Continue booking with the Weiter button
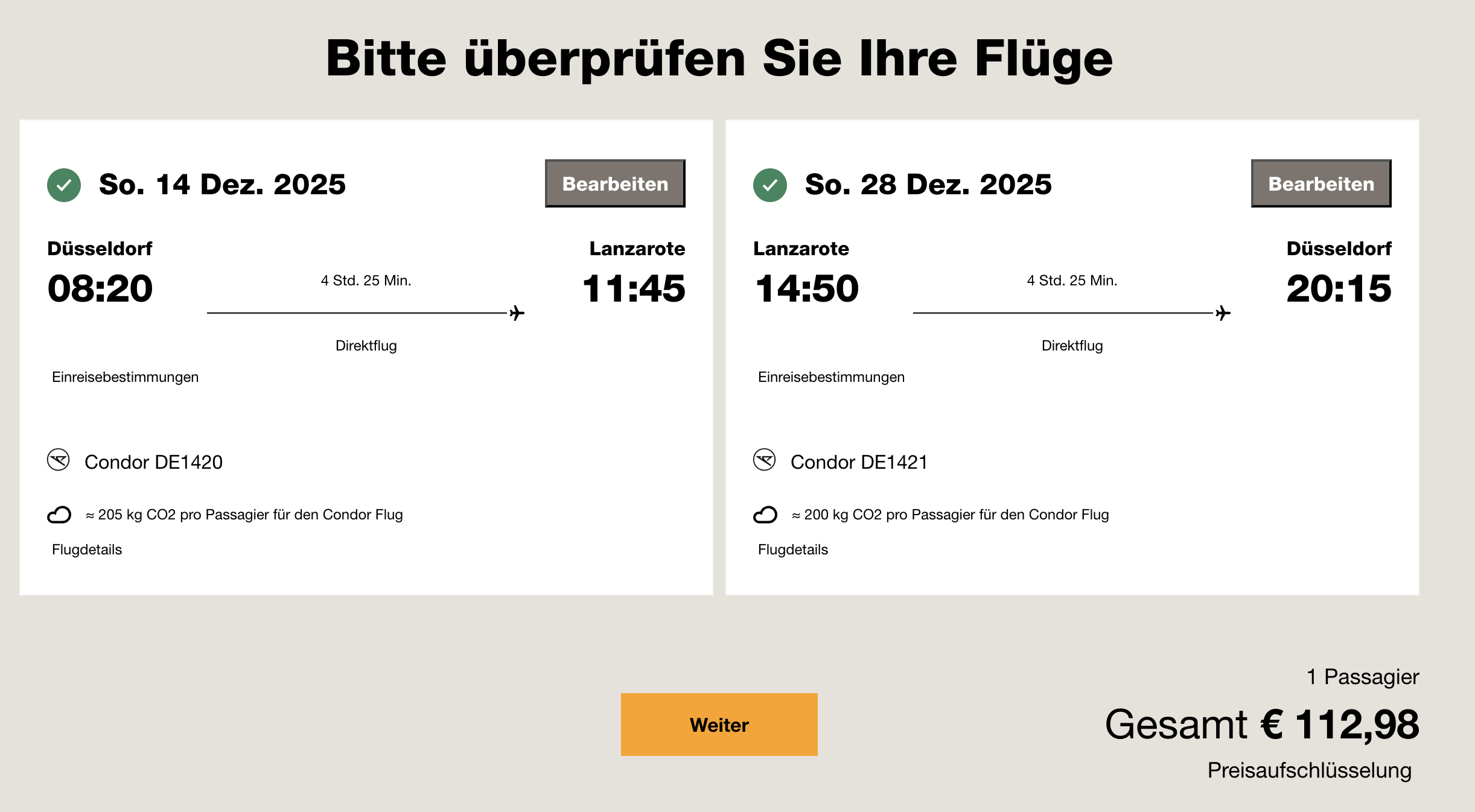The image size is (1475, 812). coord(719,725)
